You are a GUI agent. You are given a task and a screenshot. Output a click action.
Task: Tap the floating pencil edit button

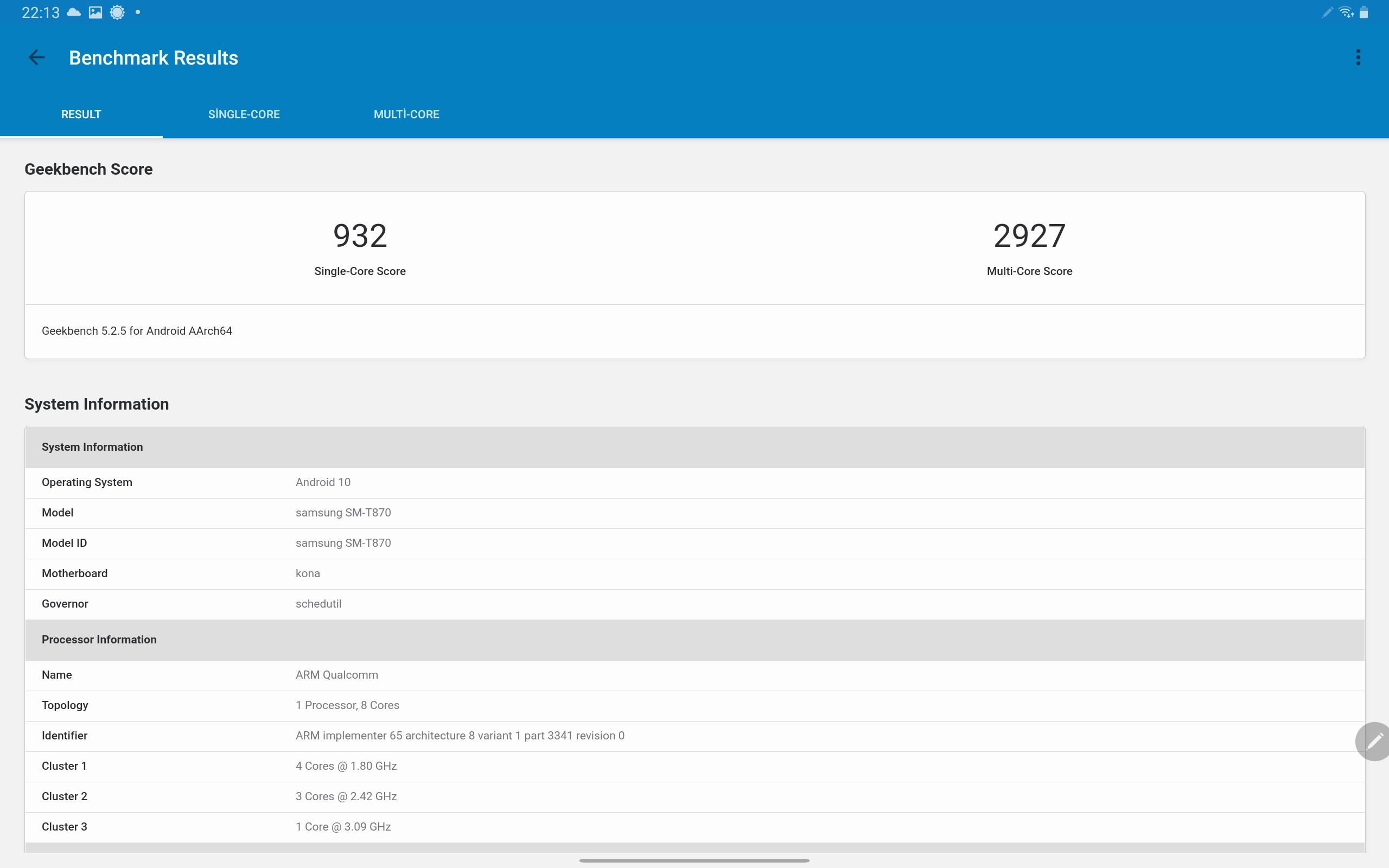(x=1374, y=741)
